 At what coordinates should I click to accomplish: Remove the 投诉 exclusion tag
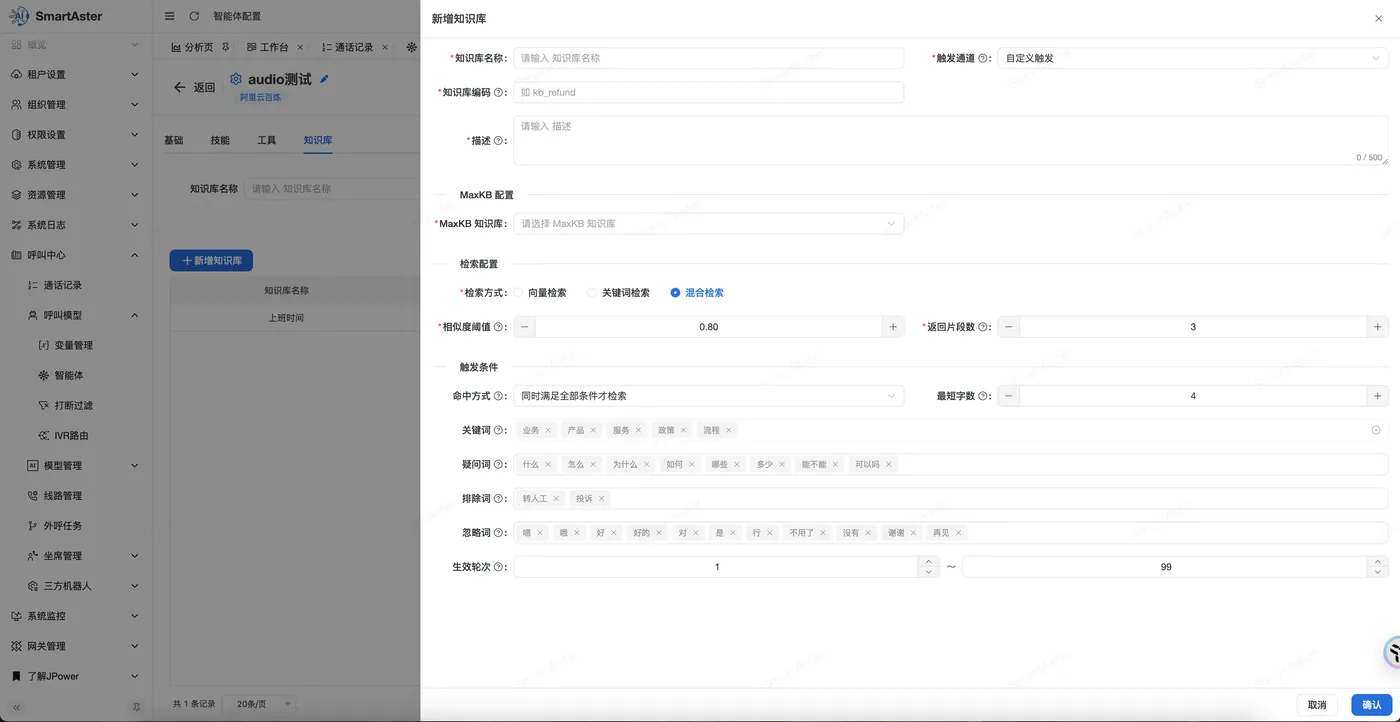tap(601, 498)
